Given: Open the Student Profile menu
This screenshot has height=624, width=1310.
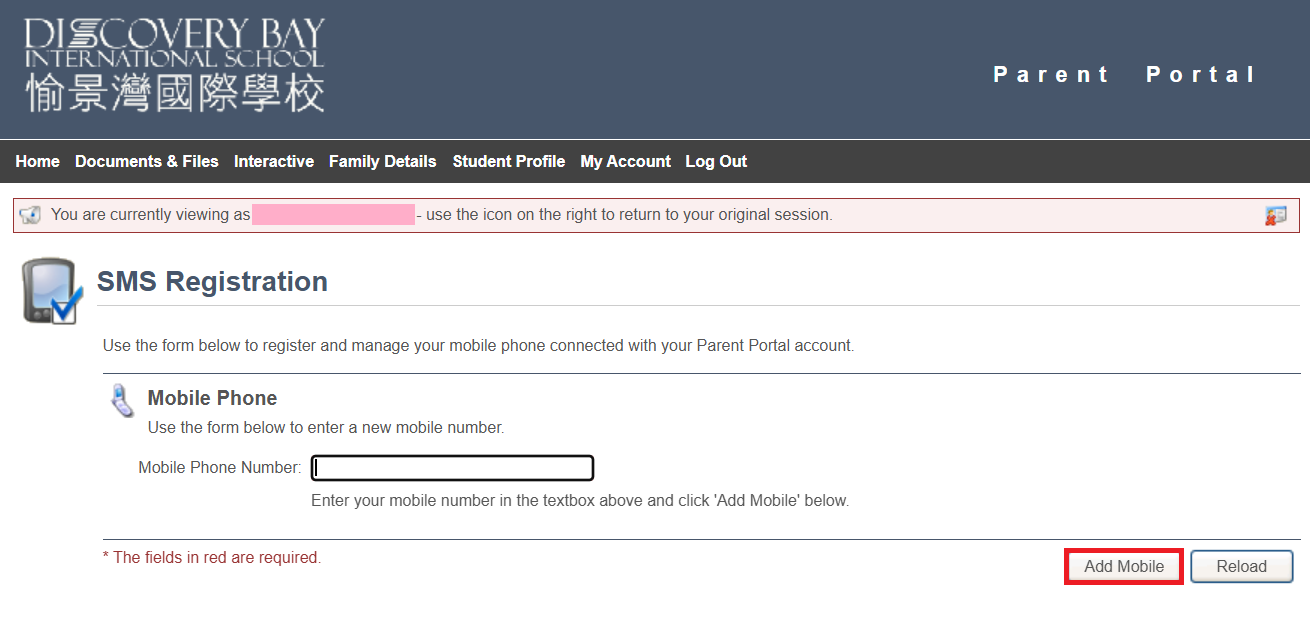Looking at the screenshot, I should coord(508,161).
